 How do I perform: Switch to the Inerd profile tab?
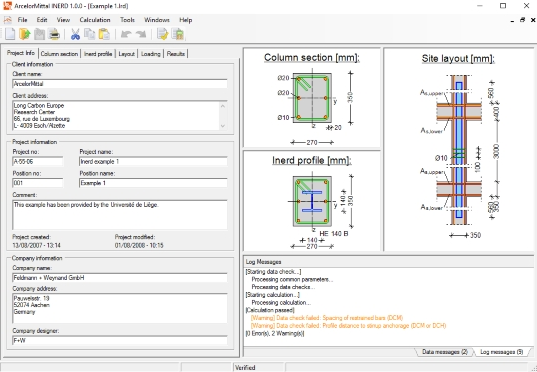pos(98,54)
